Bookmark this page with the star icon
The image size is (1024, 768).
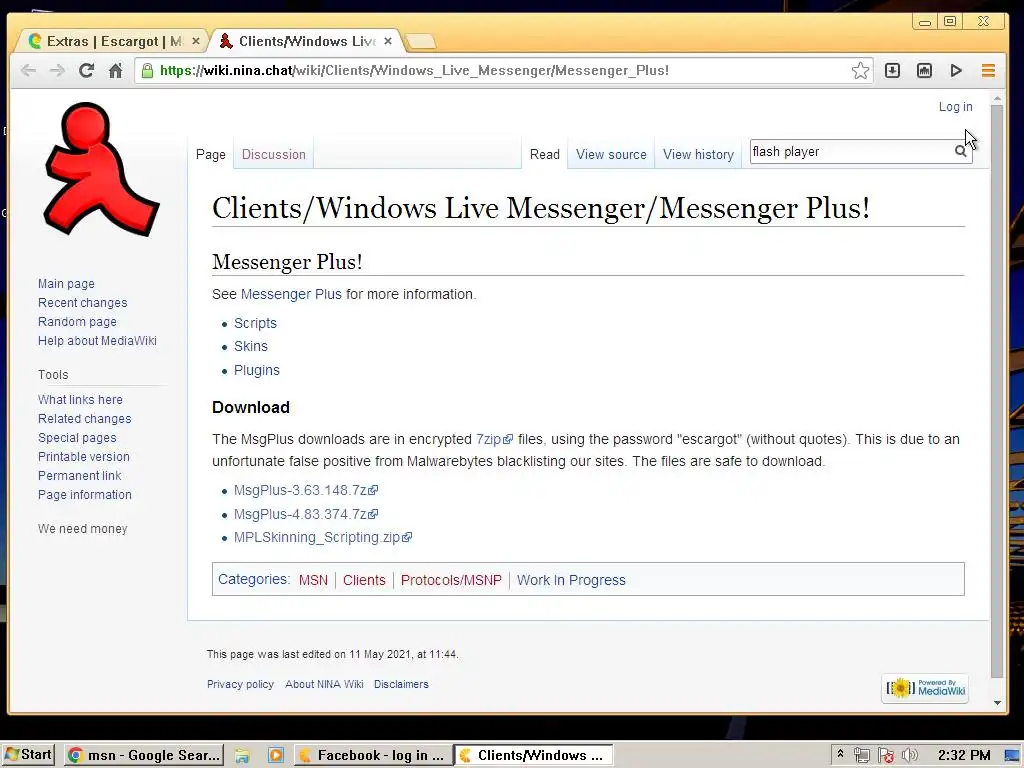pyautogui.click(x=860, y=71)
